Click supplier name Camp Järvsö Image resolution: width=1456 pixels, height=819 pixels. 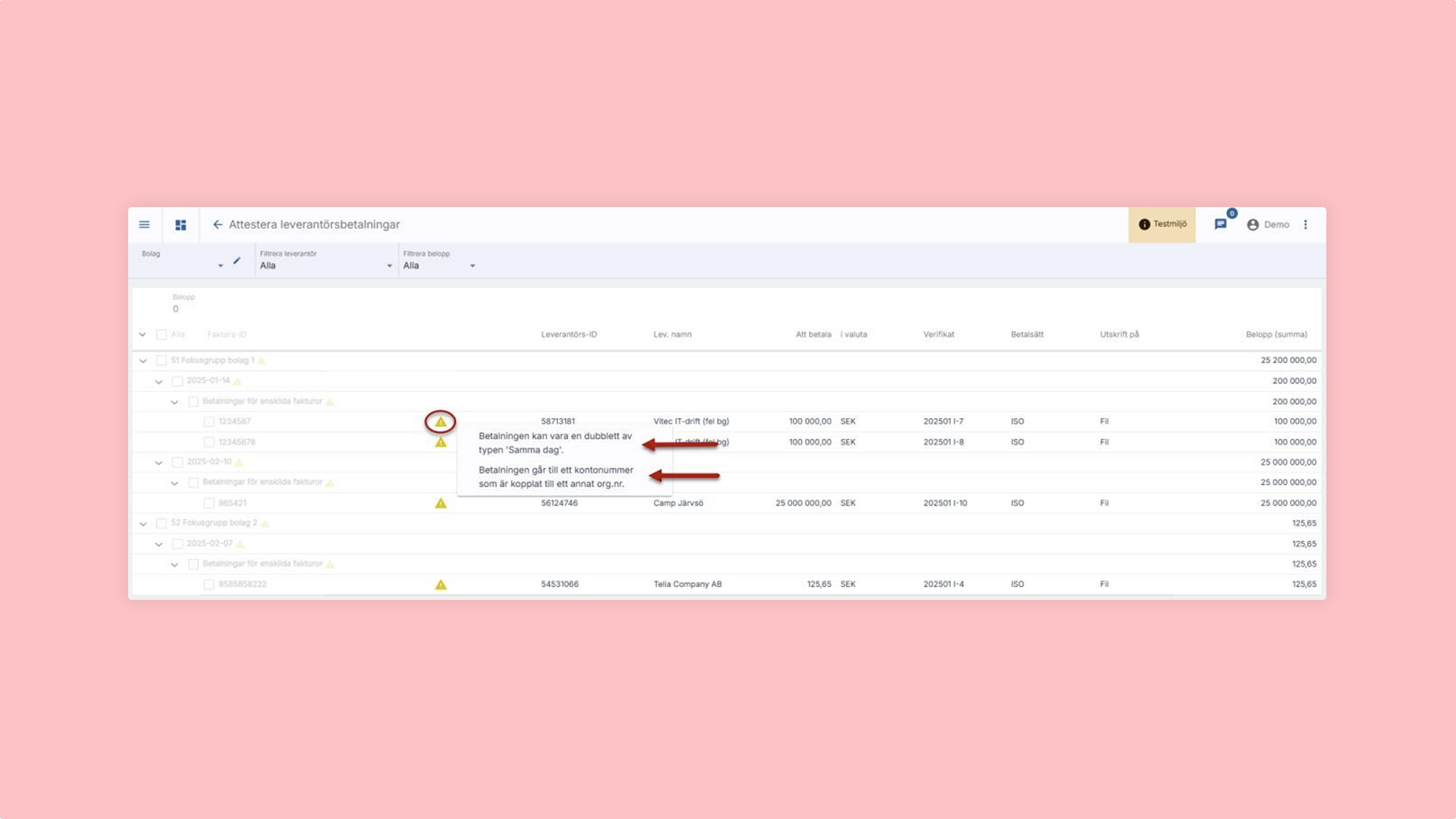(x=678, y=504)
